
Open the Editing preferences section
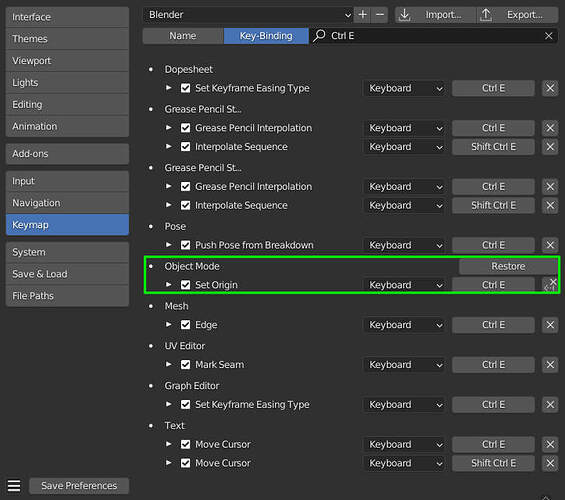point(67,105)
